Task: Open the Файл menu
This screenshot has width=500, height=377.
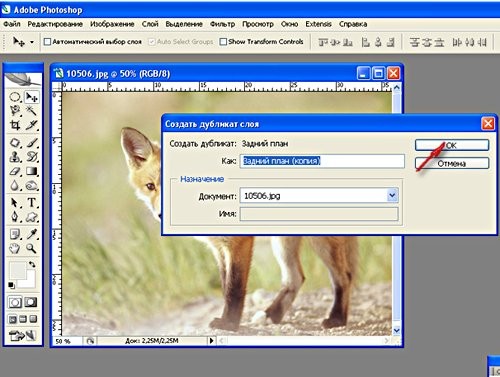Action: coord(12,24)
